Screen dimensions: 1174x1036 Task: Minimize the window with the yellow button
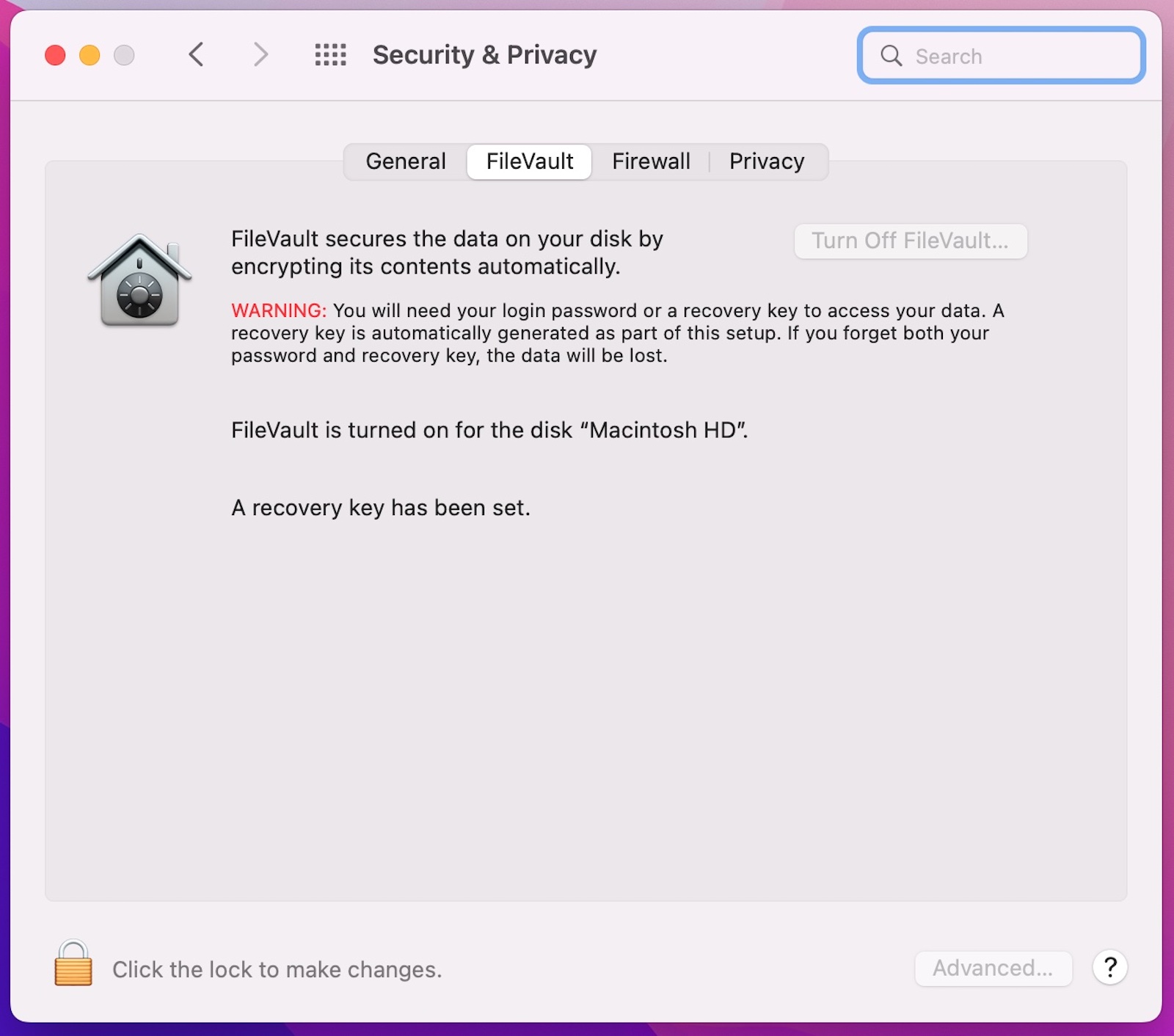90,55
